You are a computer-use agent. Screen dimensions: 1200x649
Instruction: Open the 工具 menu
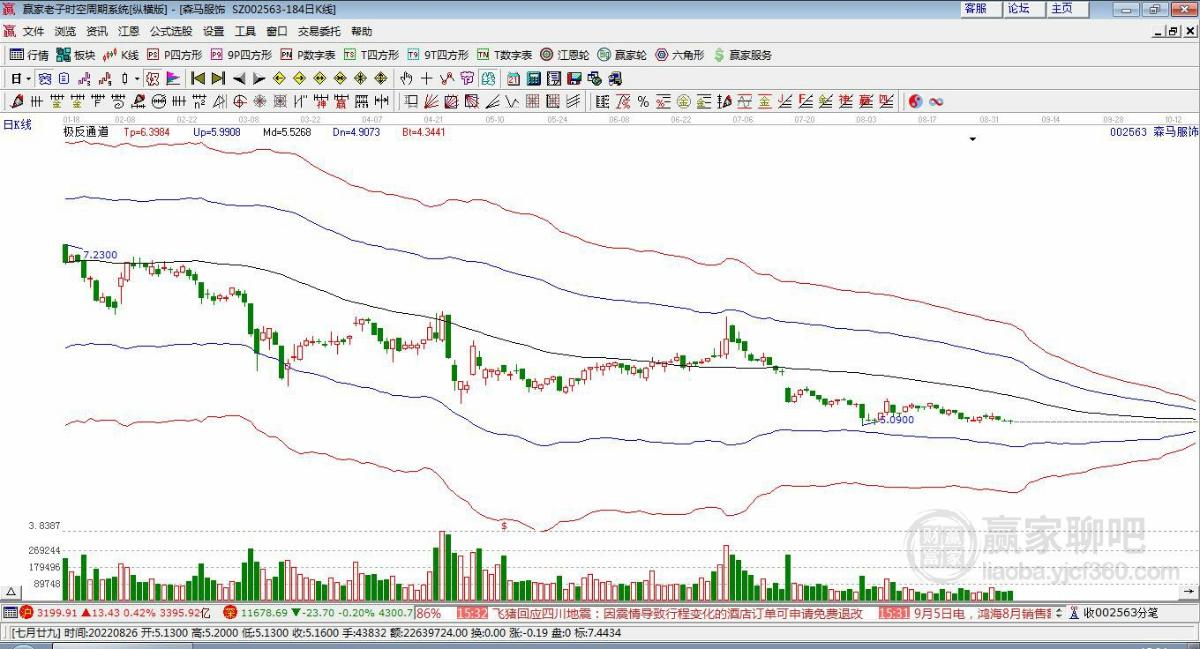pyautogui.click(x=246, y=32)
